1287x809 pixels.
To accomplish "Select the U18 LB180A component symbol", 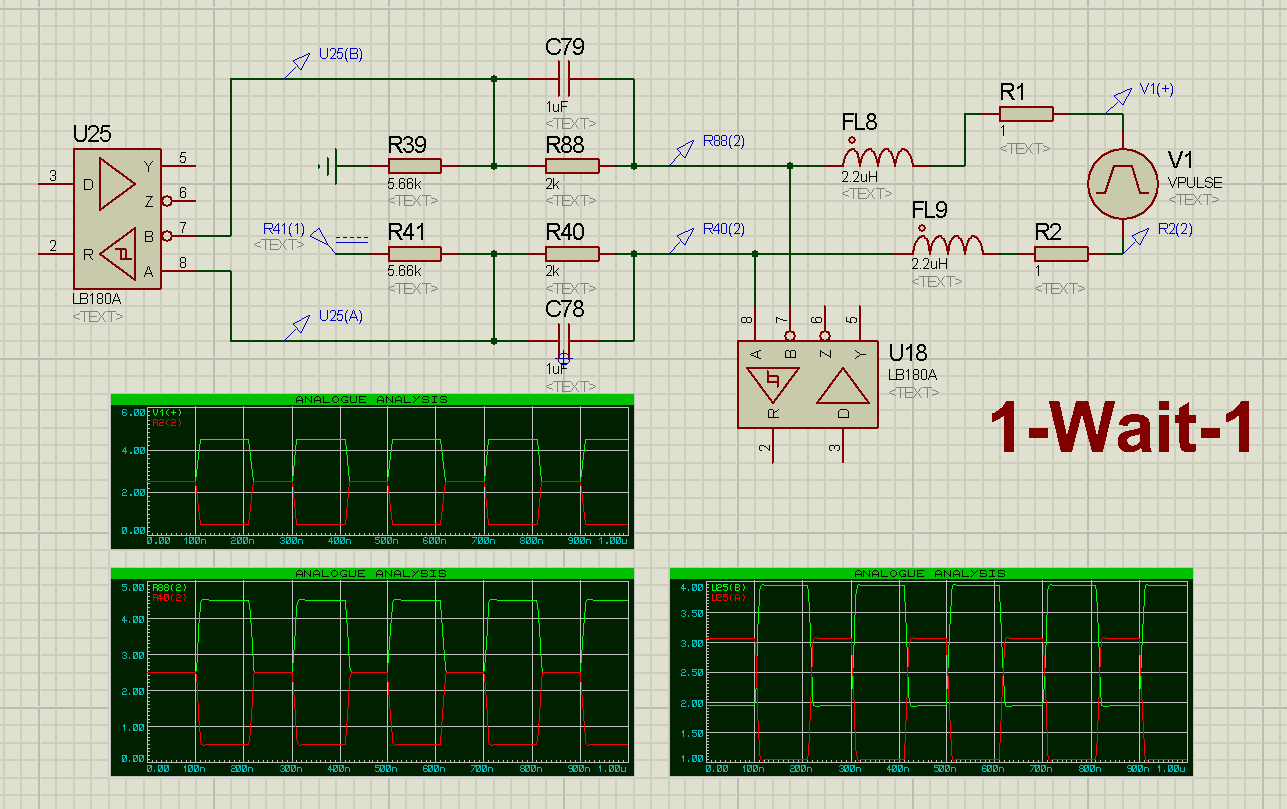I will [x=806, y=383].
